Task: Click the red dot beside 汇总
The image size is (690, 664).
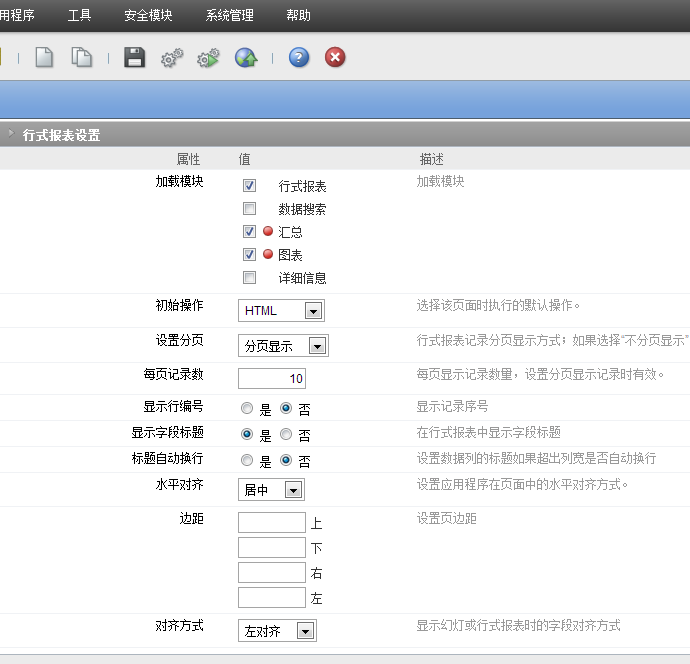Action: (x=268, y=231)
